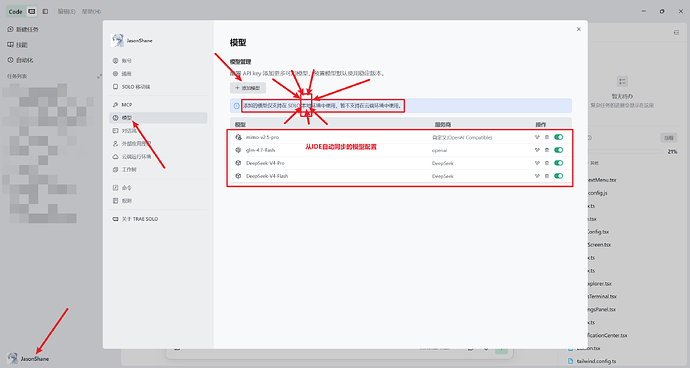Screen dimensions: 690x368
Task: Open the 账号 settings section
Action: coord(158,61)
